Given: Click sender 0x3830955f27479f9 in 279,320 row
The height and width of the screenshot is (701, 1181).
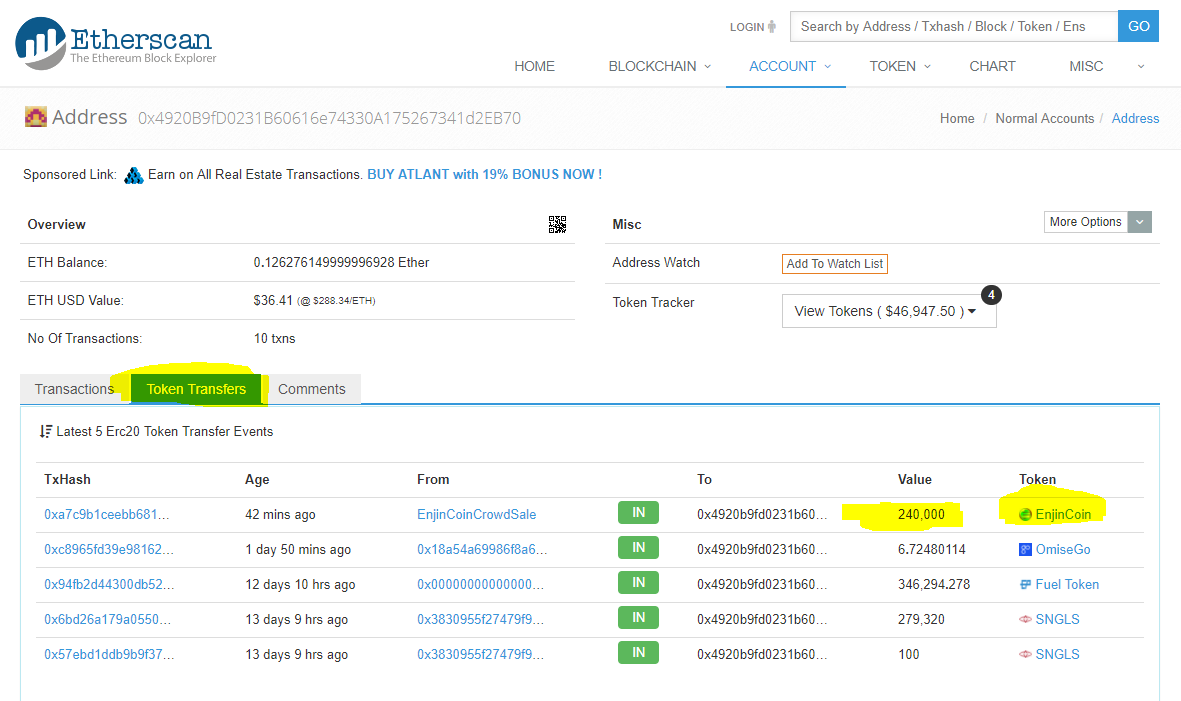Looking at the screenshot, I should click(480, 620).
